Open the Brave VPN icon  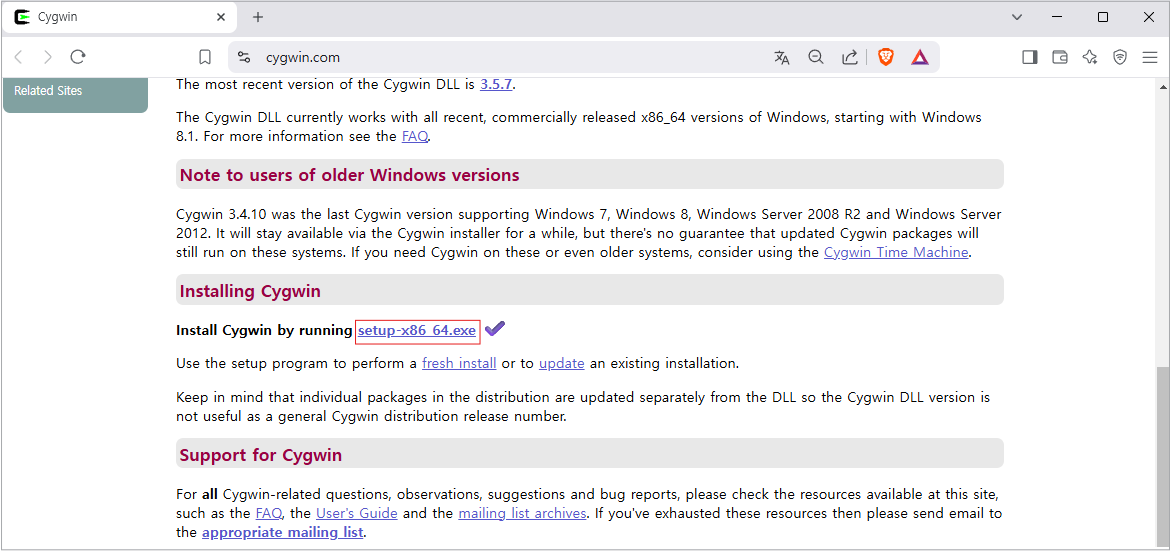pos(1119,57)
